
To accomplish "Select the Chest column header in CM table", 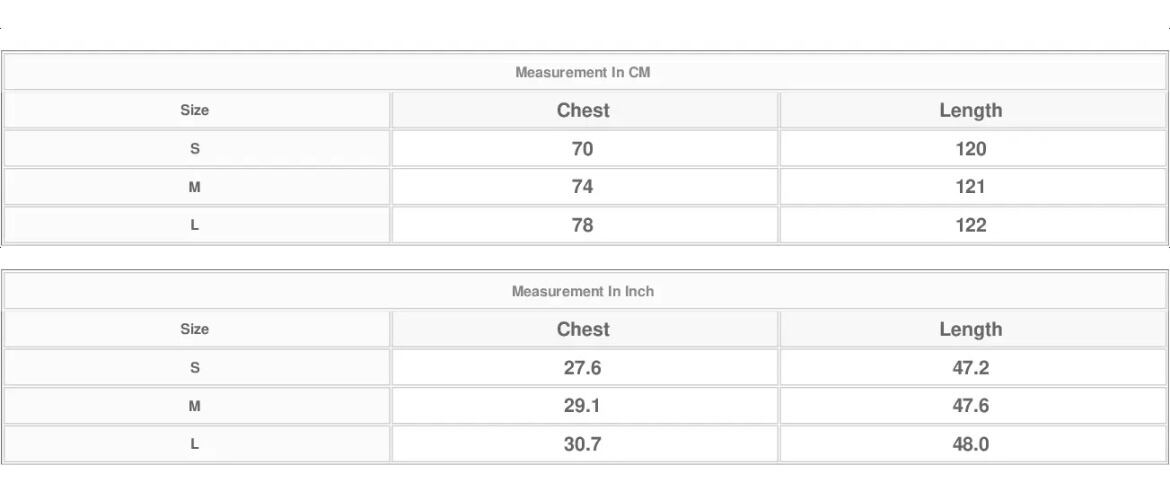I will (583, 110).
